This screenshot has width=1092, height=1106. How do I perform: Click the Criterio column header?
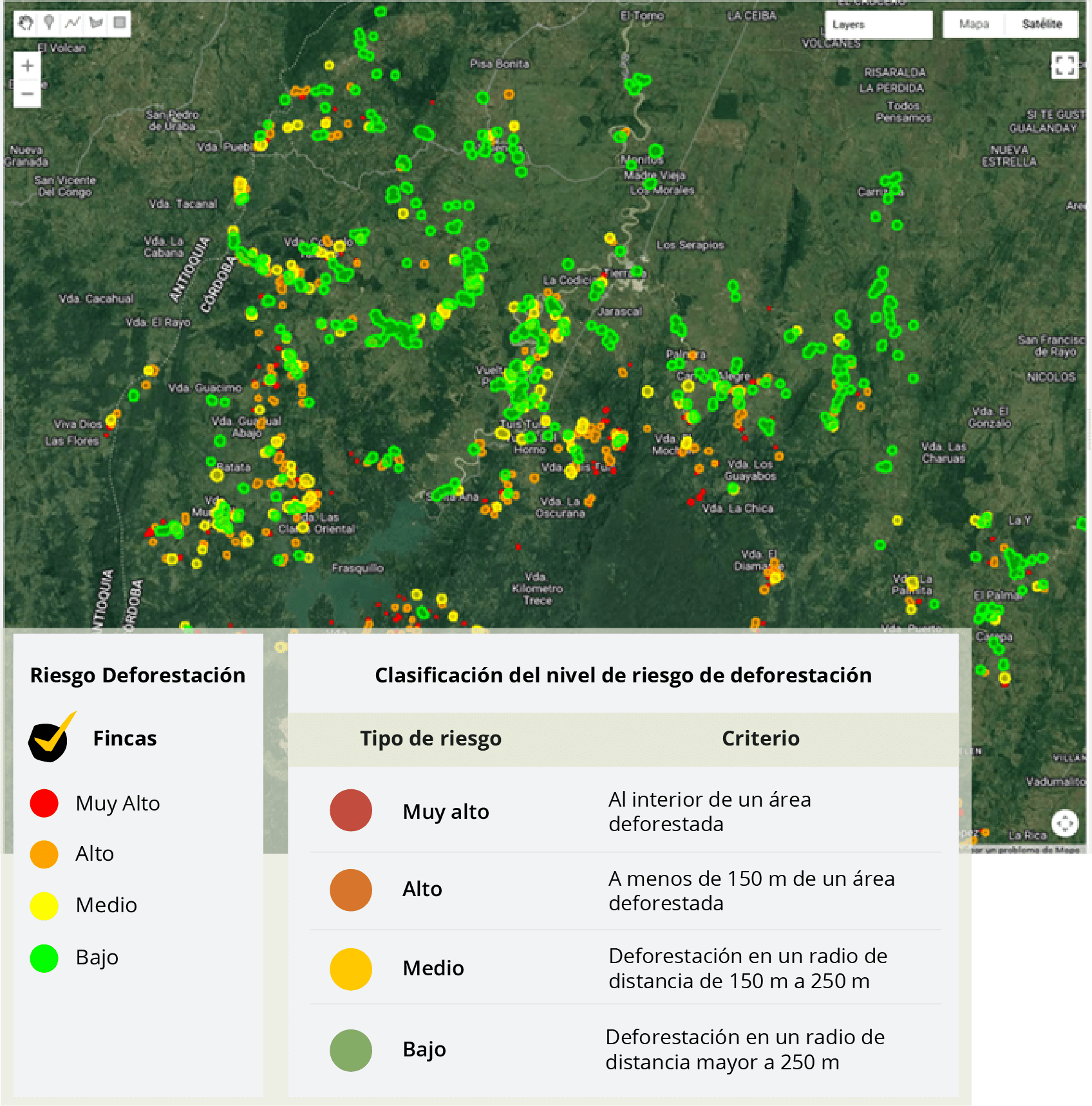pos(760,738)
